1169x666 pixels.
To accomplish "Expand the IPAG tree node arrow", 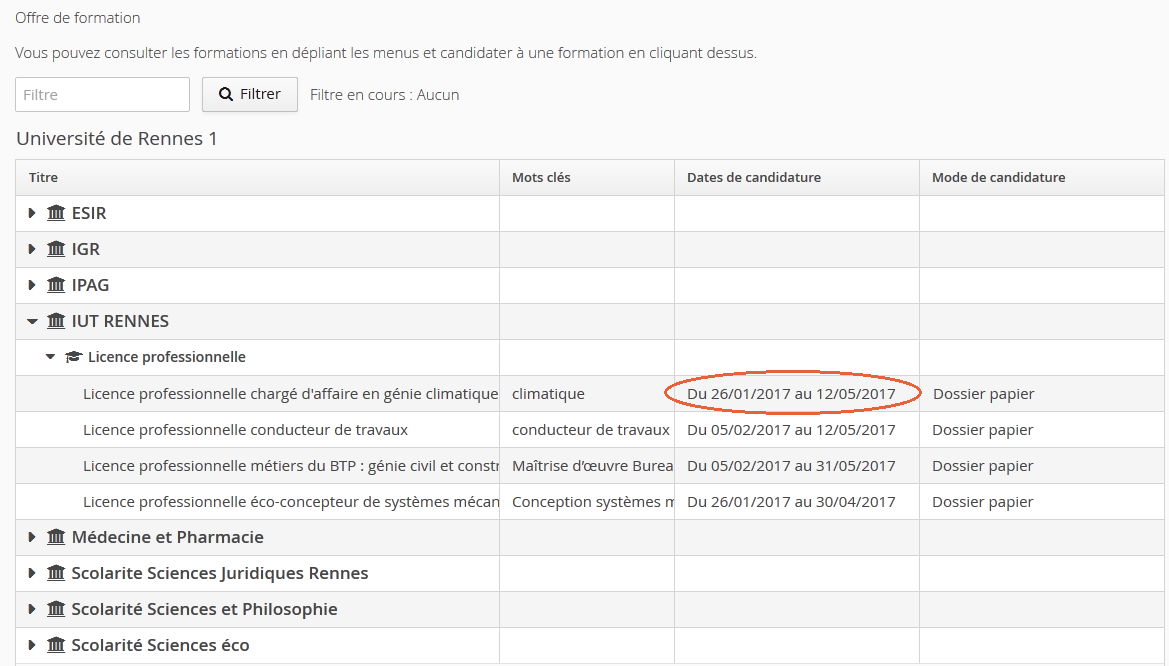I will (31, 285).
